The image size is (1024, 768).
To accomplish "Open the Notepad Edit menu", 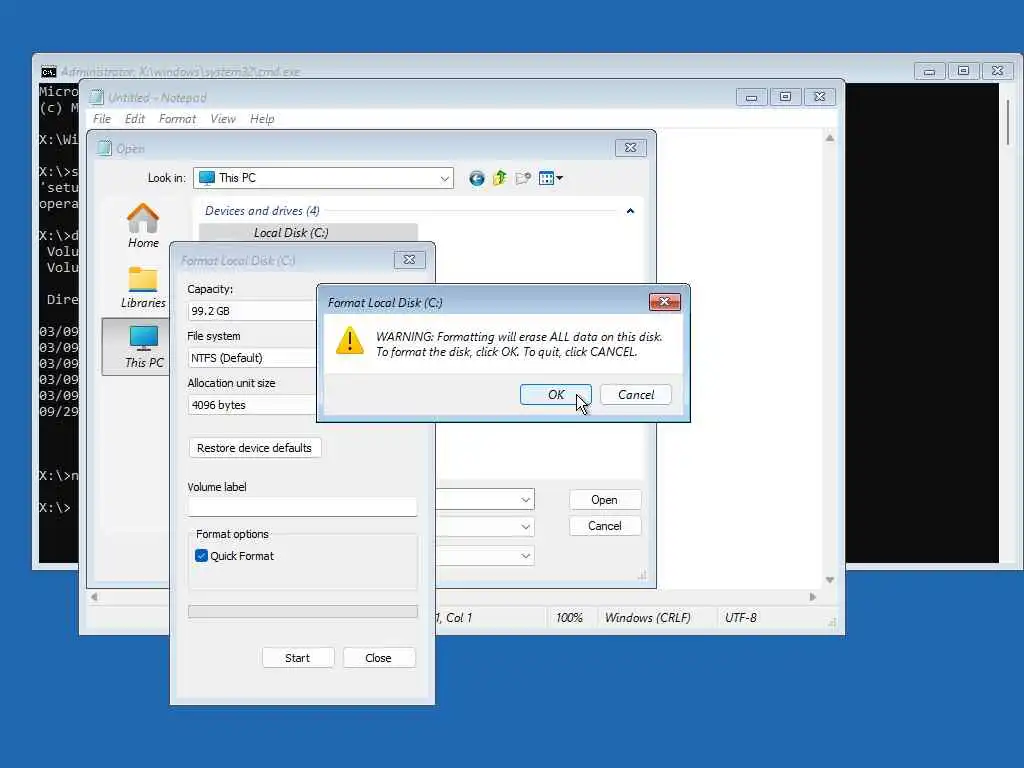I will 135,119.
